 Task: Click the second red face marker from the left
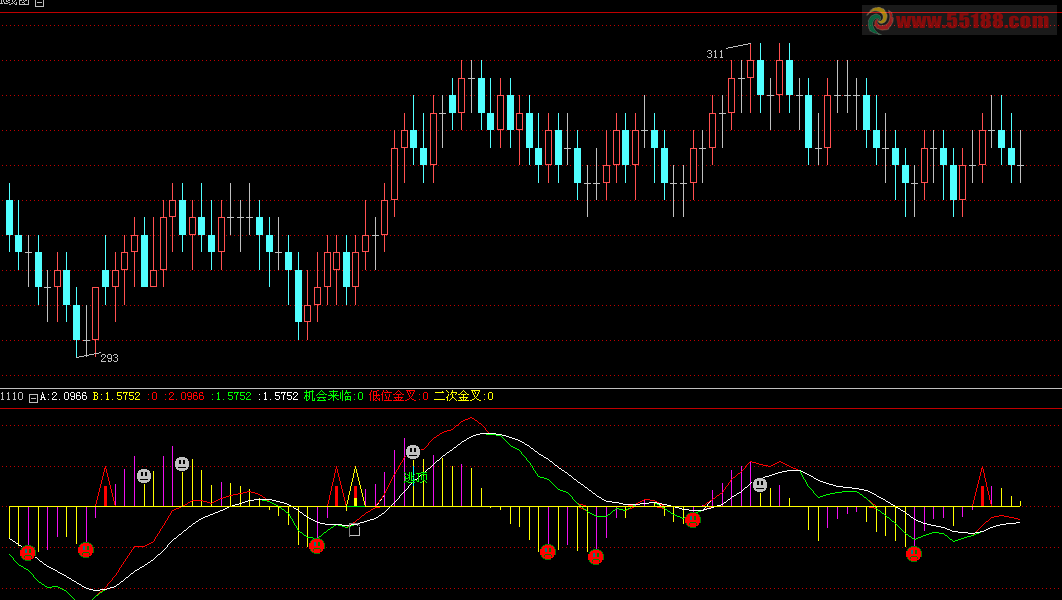(85, 549)
